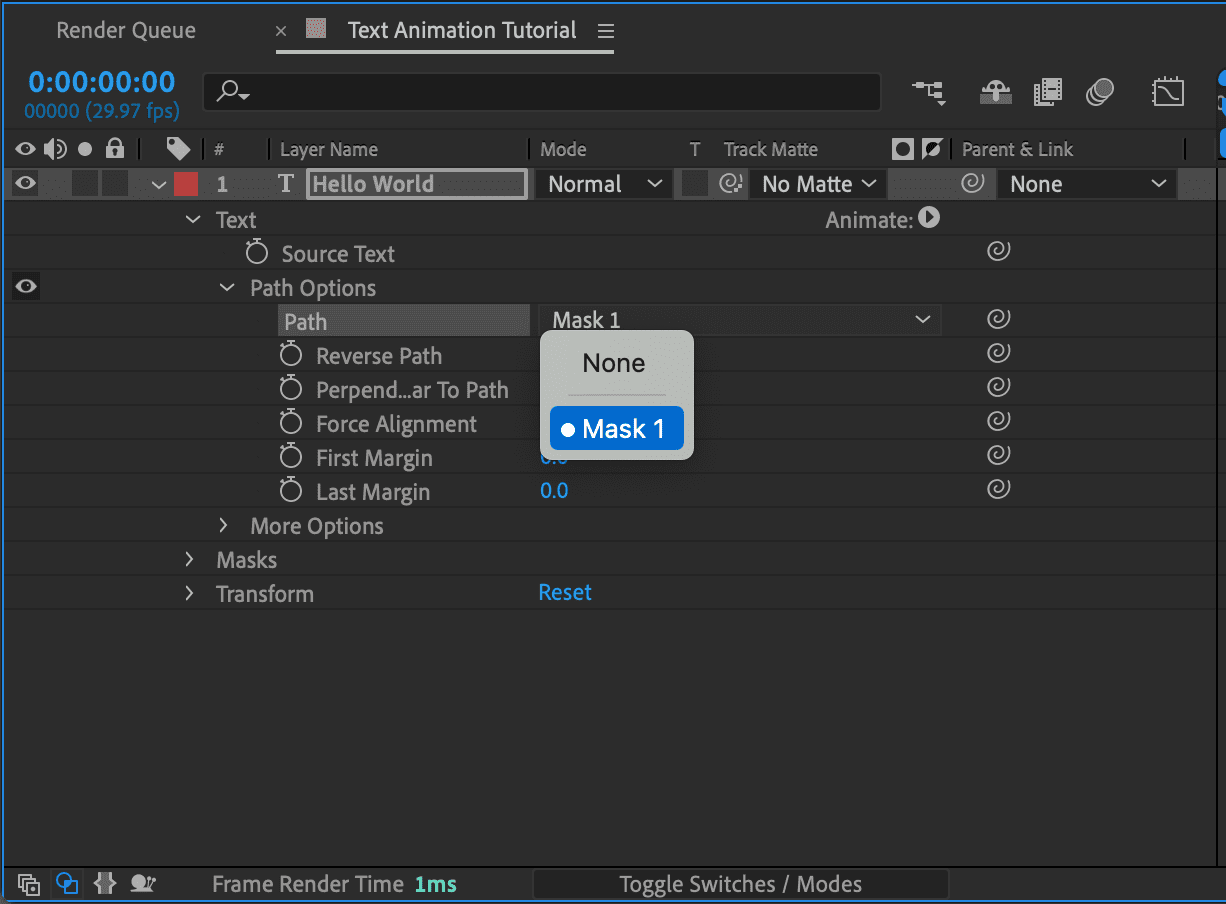Lock the Hello World layer
The image size is (1226, 904).
(x=115, y=184)
